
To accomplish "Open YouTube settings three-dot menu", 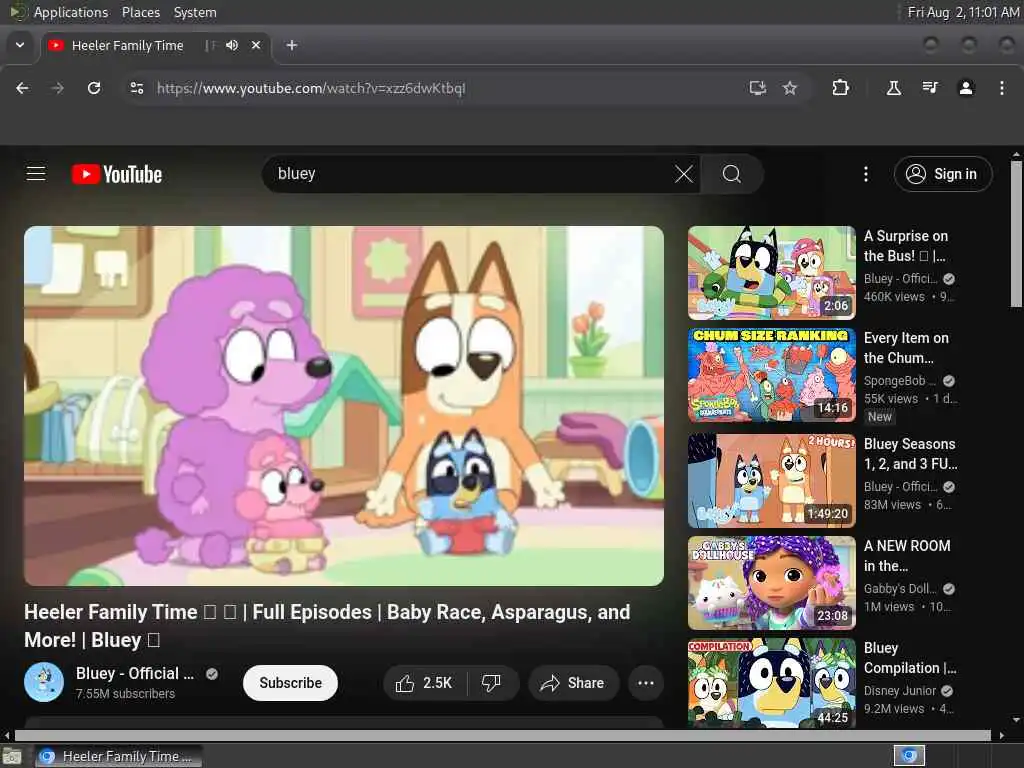I will (x=866, y=174).
